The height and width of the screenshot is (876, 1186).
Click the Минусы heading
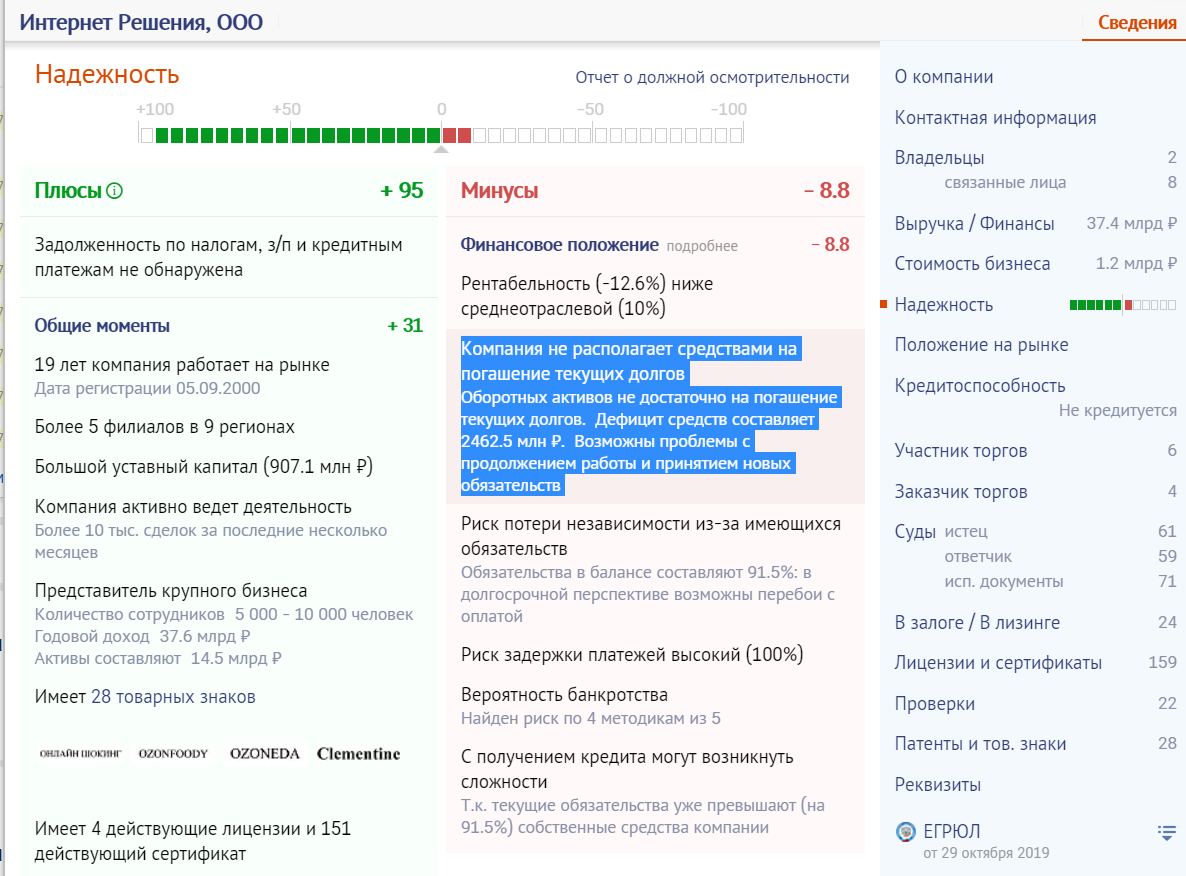499,191
